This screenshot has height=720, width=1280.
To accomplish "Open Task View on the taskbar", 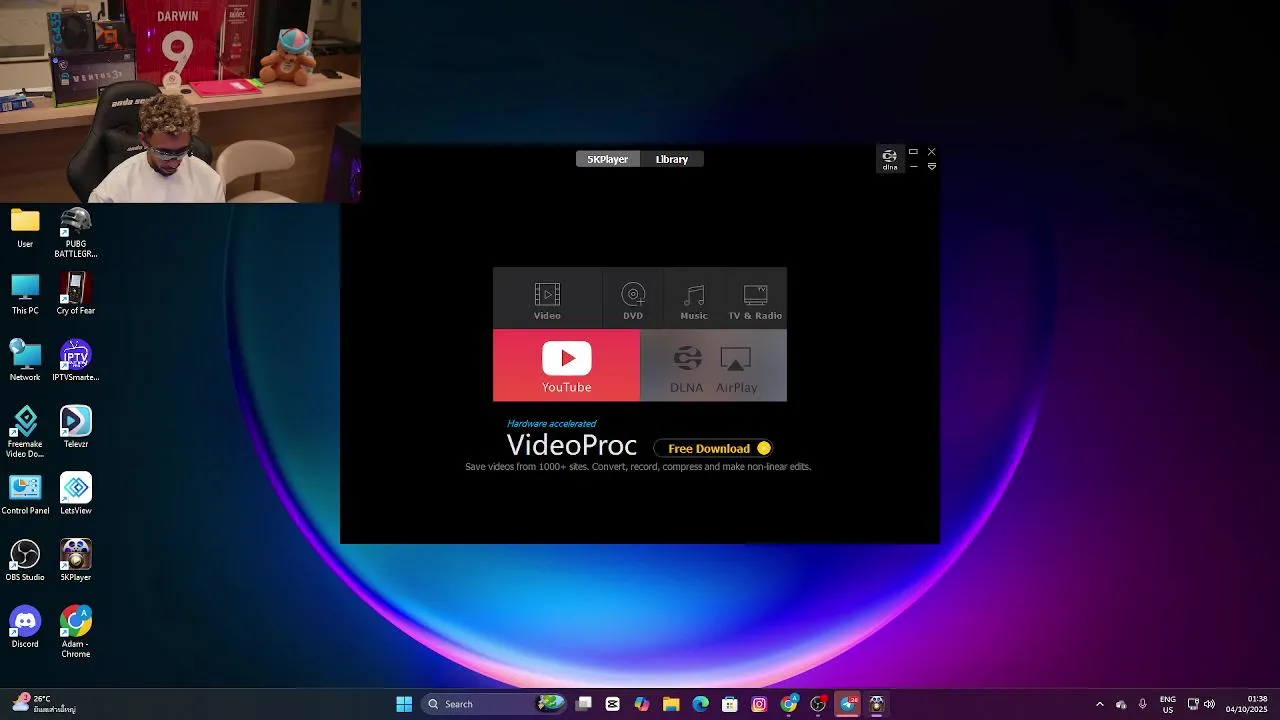I will click(584, 704).
